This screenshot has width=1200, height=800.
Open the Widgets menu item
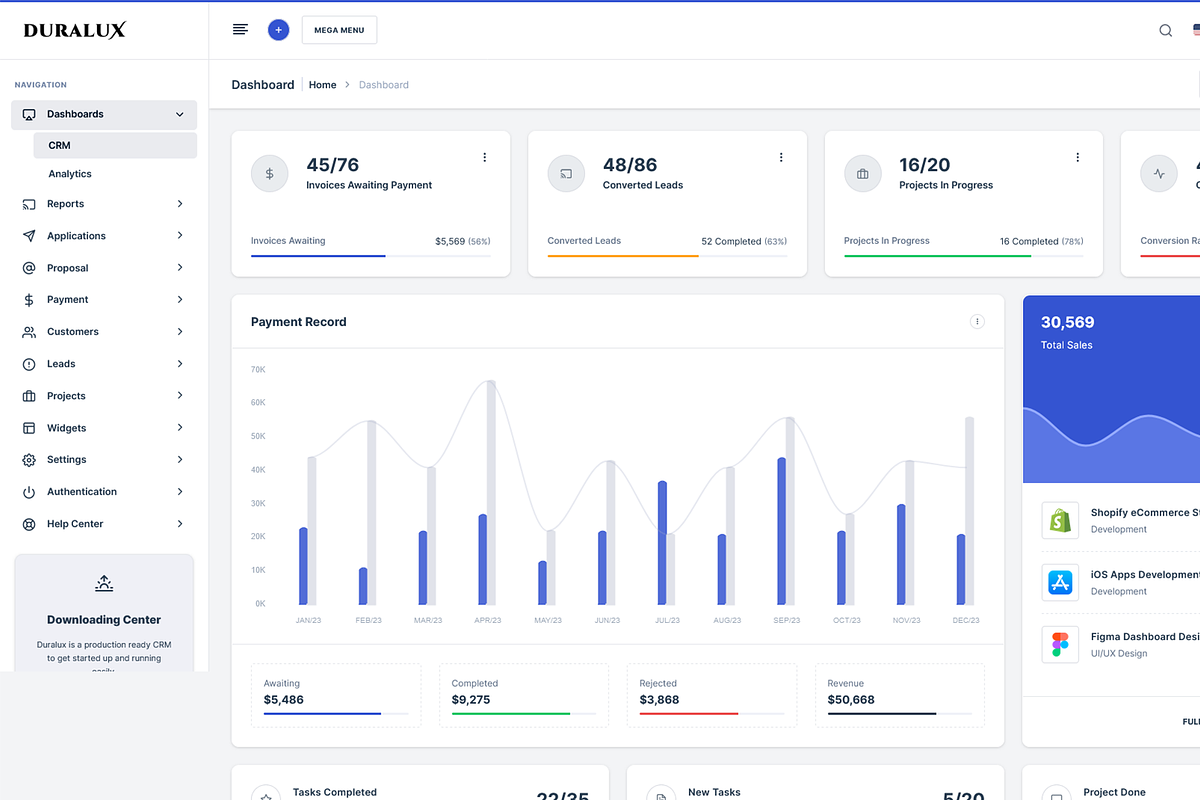click(104, 428)
